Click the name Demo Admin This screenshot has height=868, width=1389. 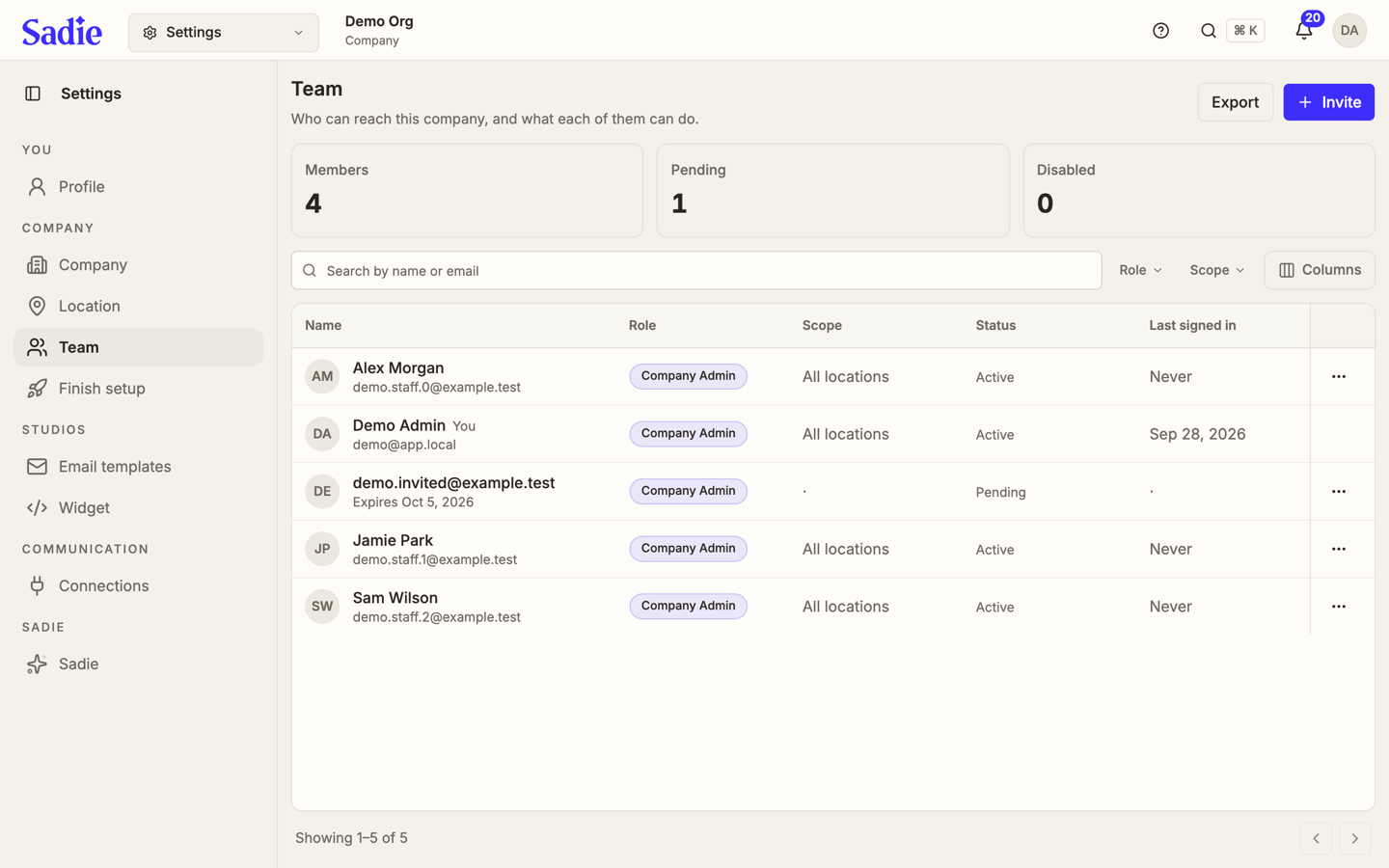pyautogui.click(x=399, y=425)
